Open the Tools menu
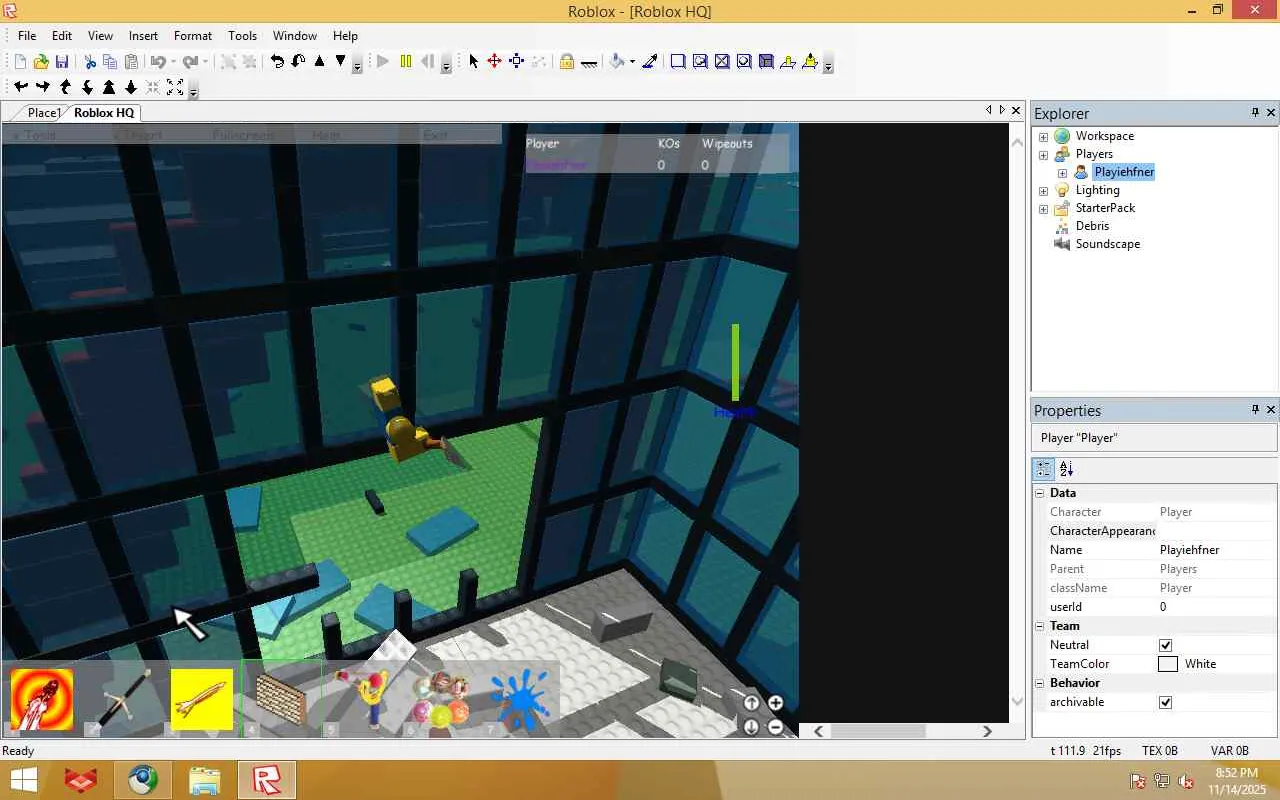Screen dimensions: 1280x800 (243, 36)
